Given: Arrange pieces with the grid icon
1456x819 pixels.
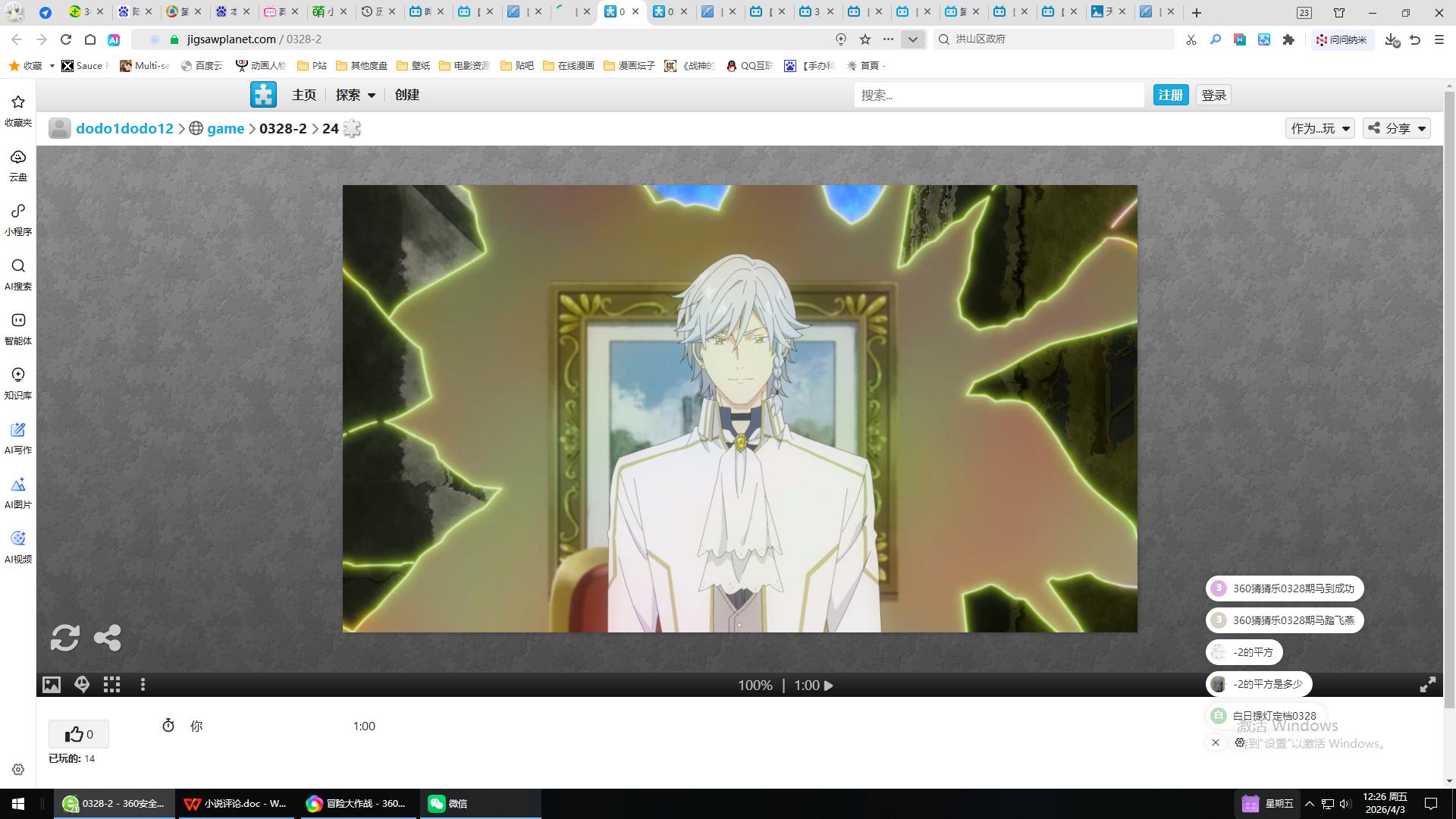Looking at the screenshot, I should click(112, 686).
